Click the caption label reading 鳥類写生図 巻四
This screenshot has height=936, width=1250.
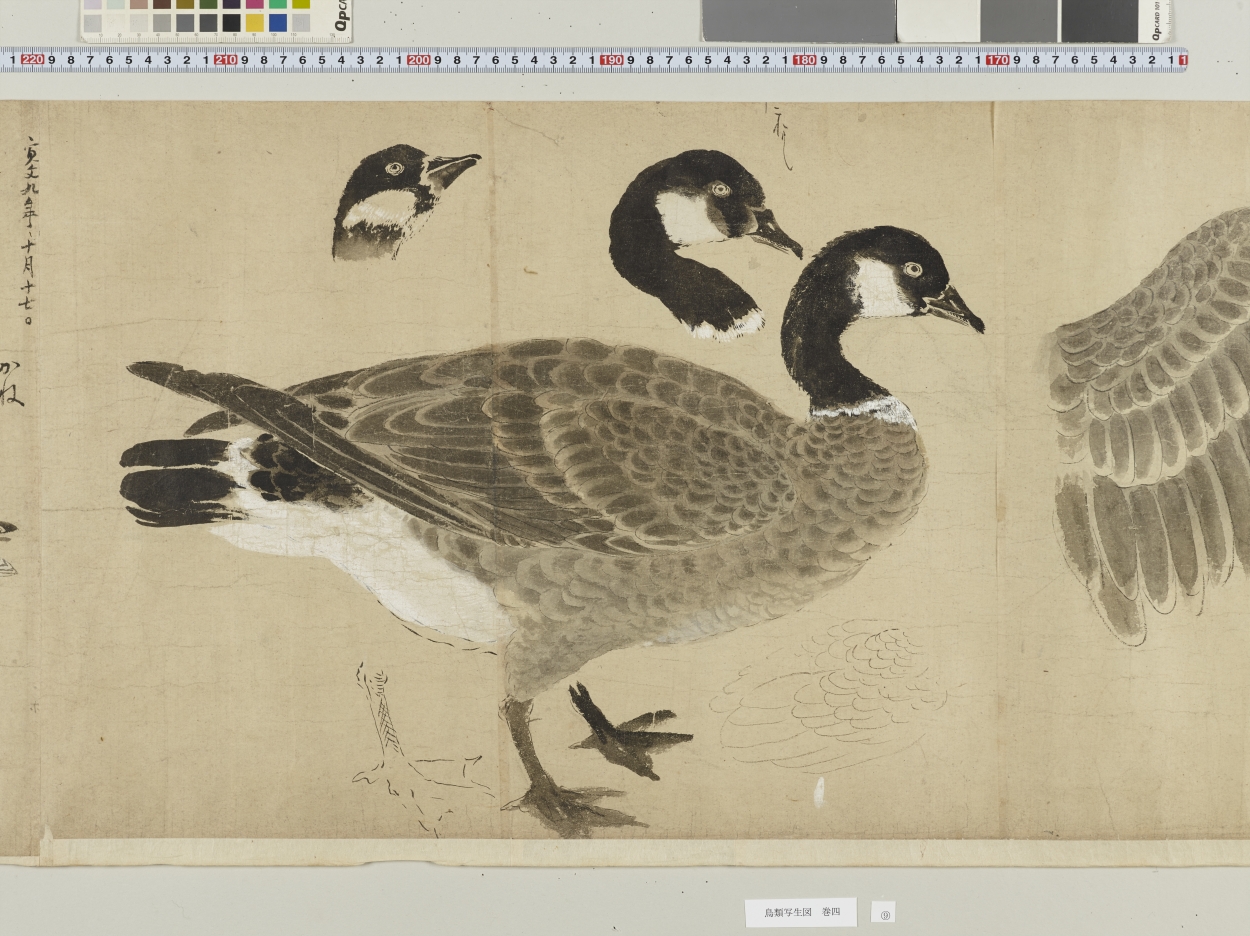click(801, 912)
